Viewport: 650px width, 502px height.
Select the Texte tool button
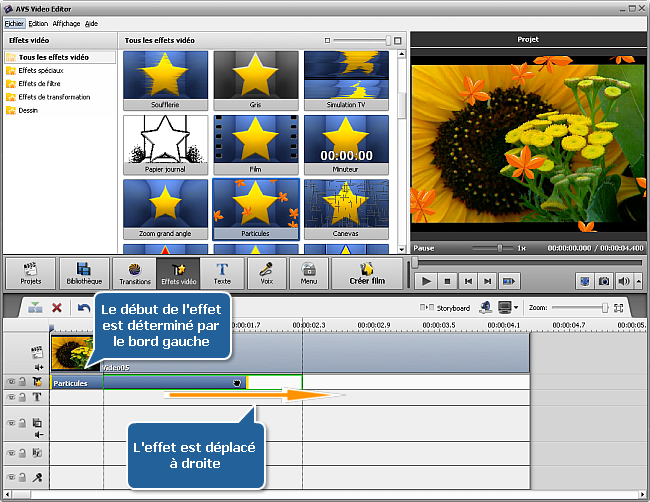[222, 274]
